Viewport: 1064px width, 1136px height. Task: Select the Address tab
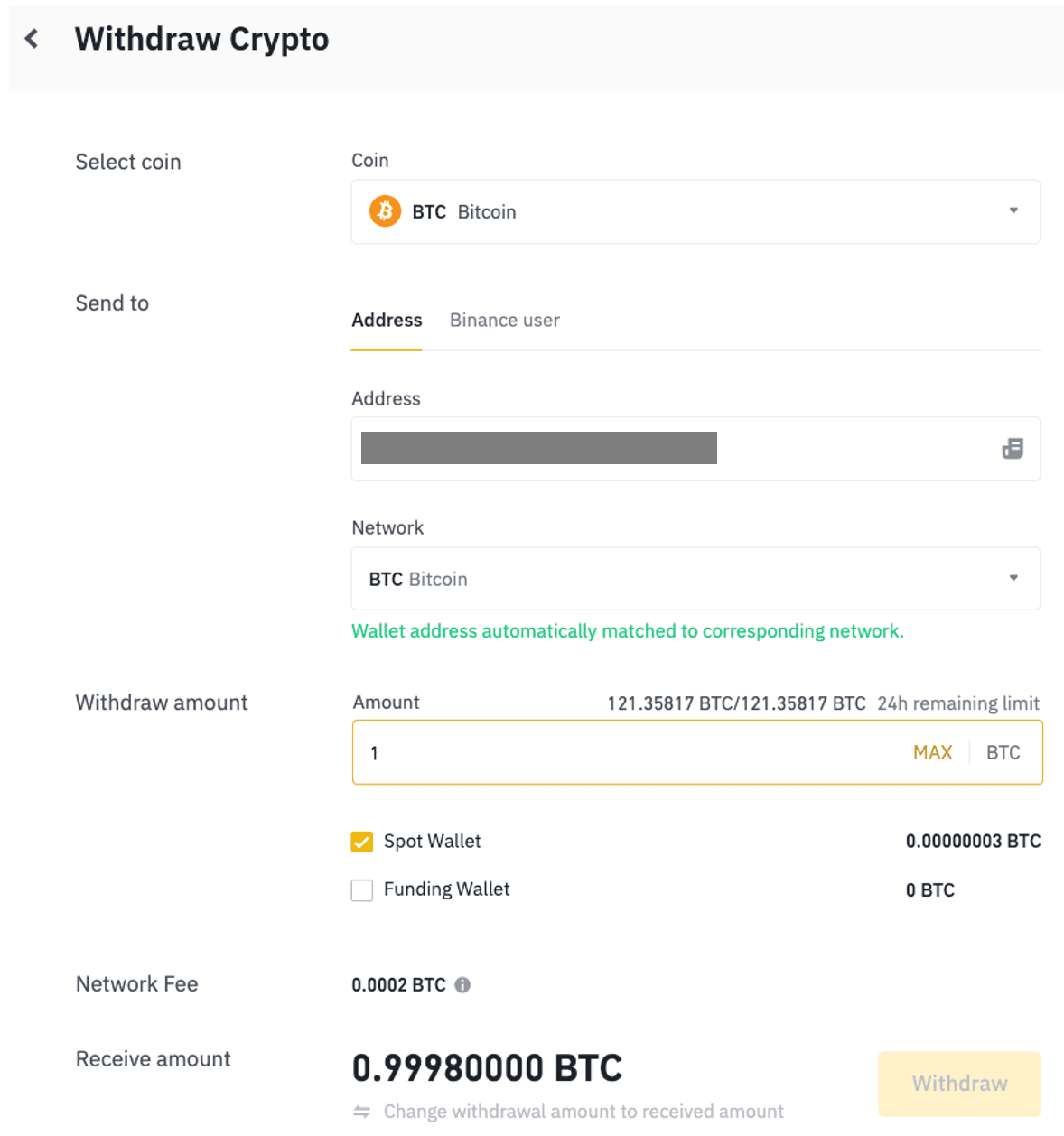point(387,321)
